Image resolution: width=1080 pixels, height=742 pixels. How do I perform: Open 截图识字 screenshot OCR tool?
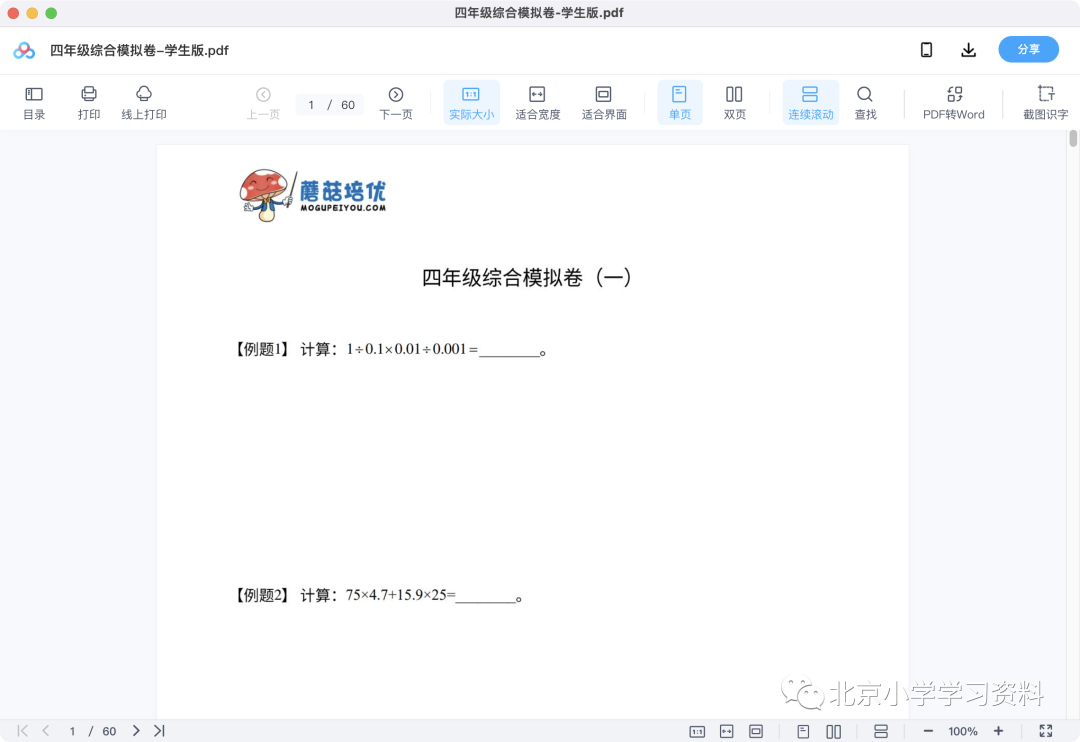tap(1046, 102)
